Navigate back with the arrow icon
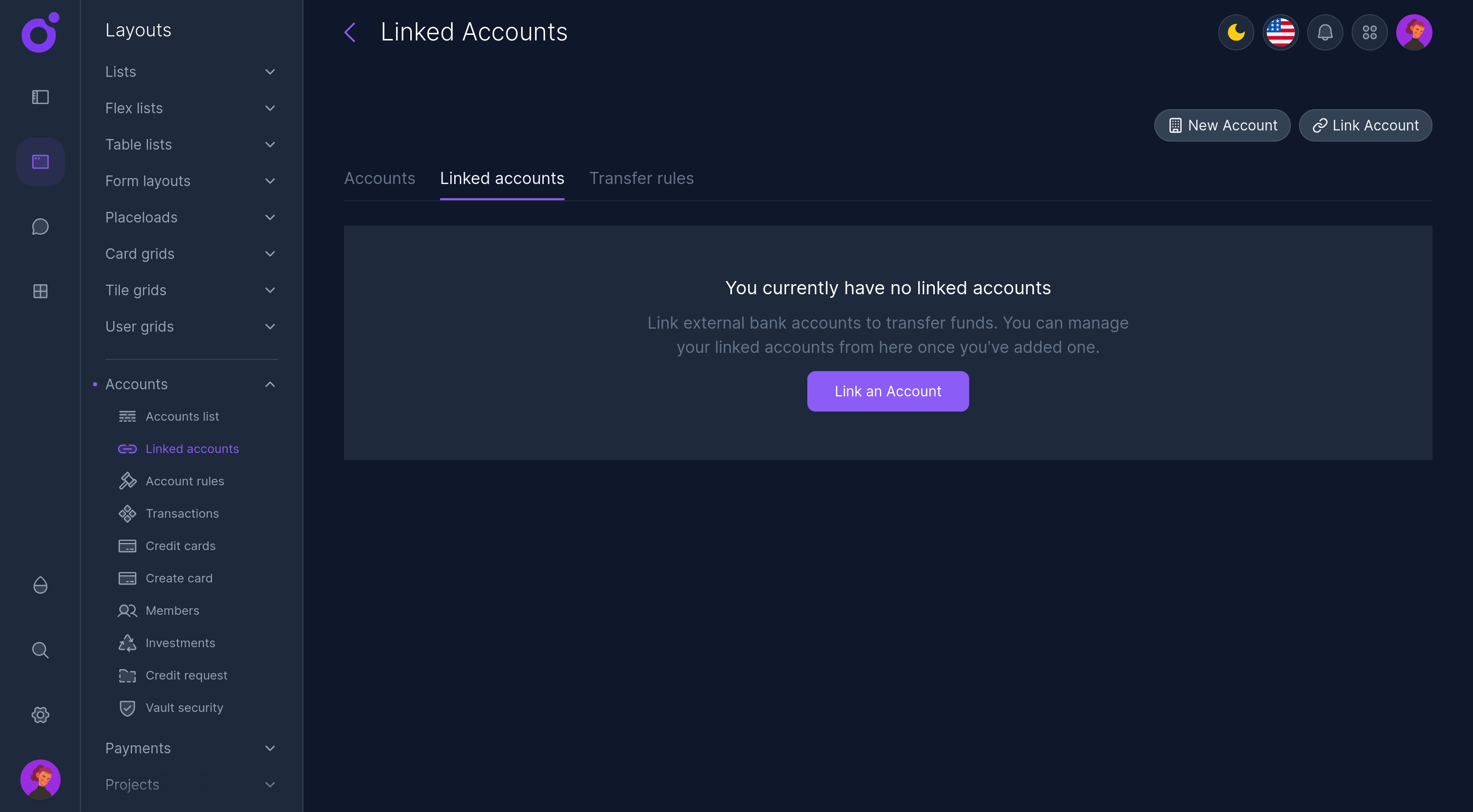 [350, 32]
